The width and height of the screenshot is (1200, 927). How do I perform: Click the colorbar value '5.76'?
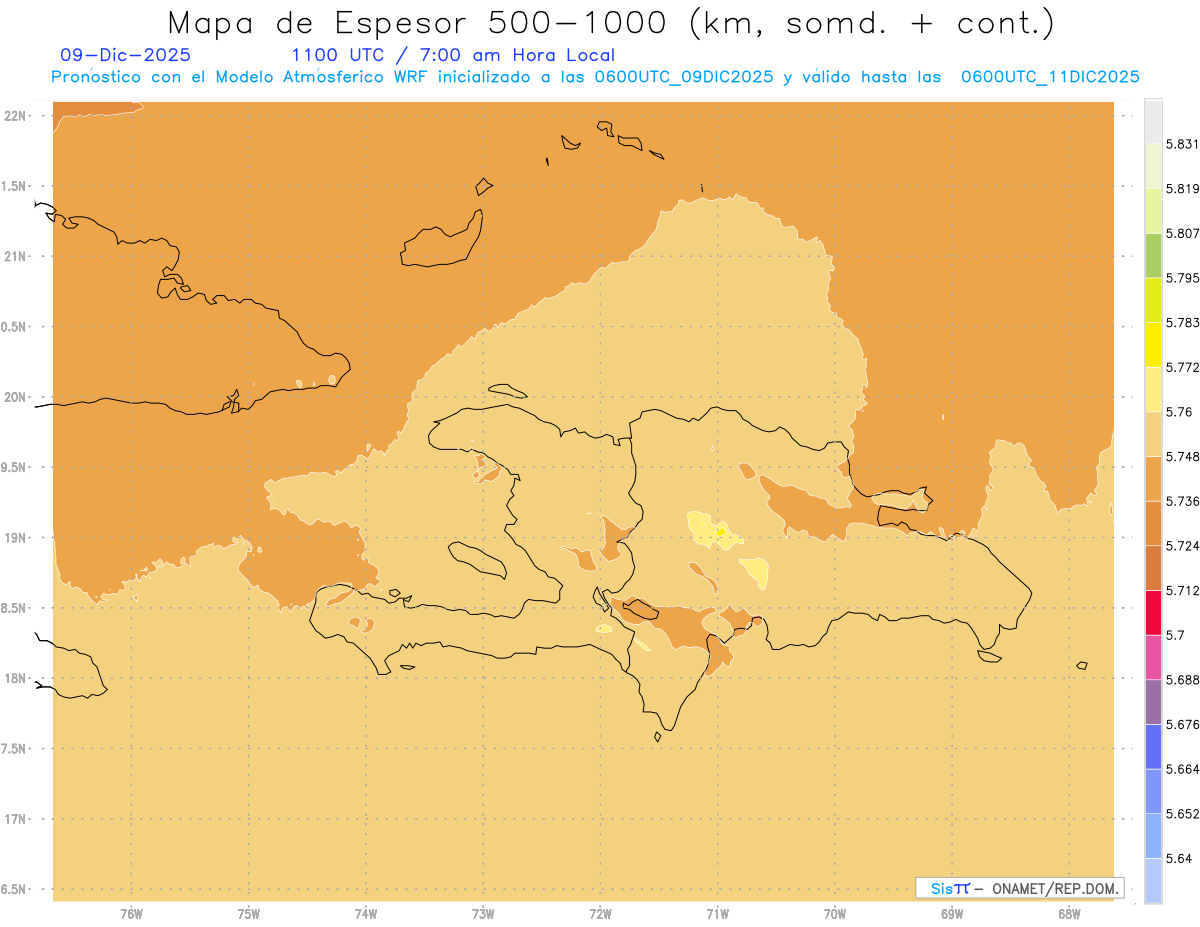click(1179, 411)
